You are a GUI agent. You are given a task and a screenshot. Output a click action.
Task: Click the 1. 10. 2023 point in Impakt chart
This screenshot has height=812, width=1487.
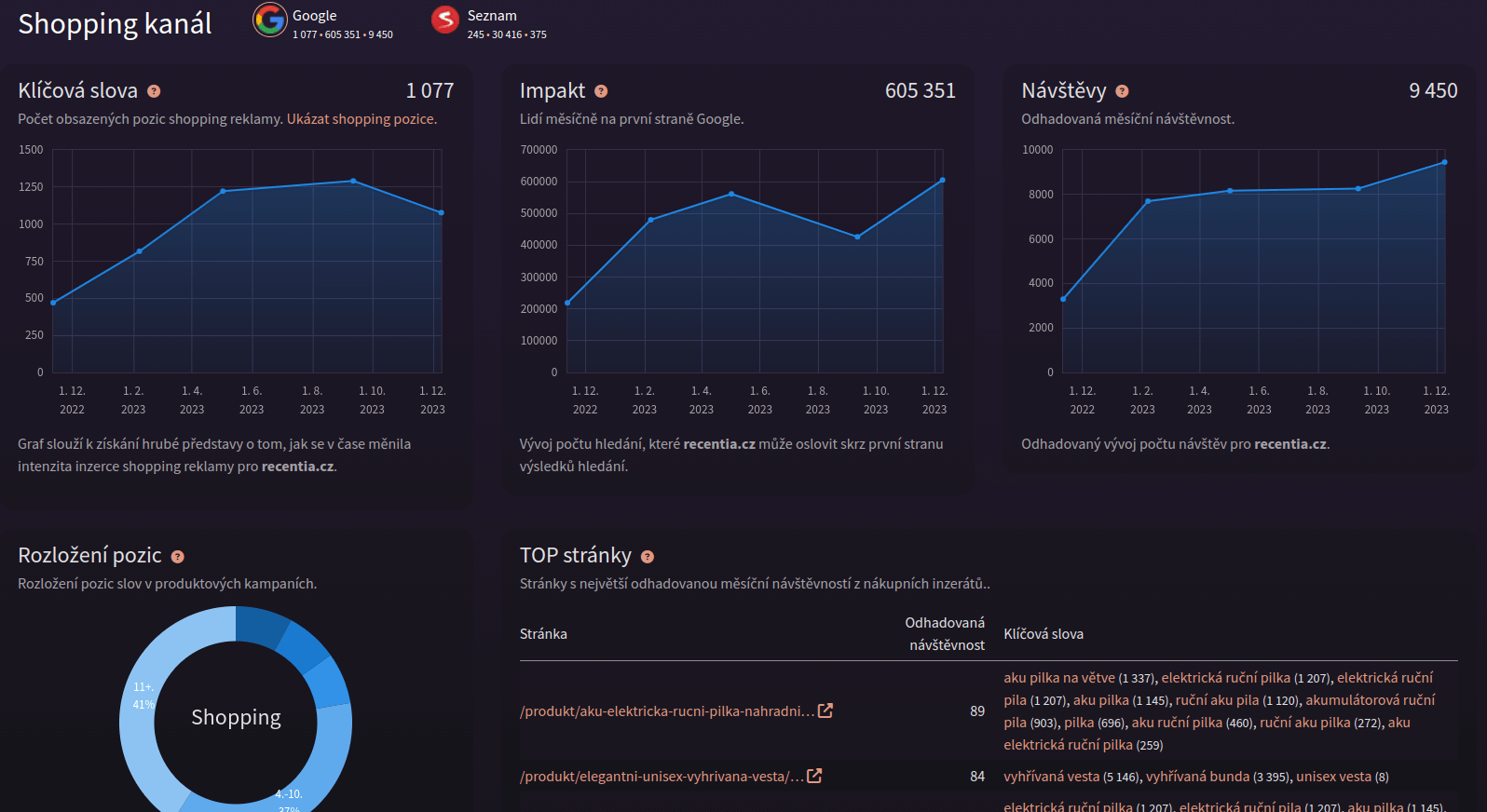pyautogui.click(x=857, y=237)
